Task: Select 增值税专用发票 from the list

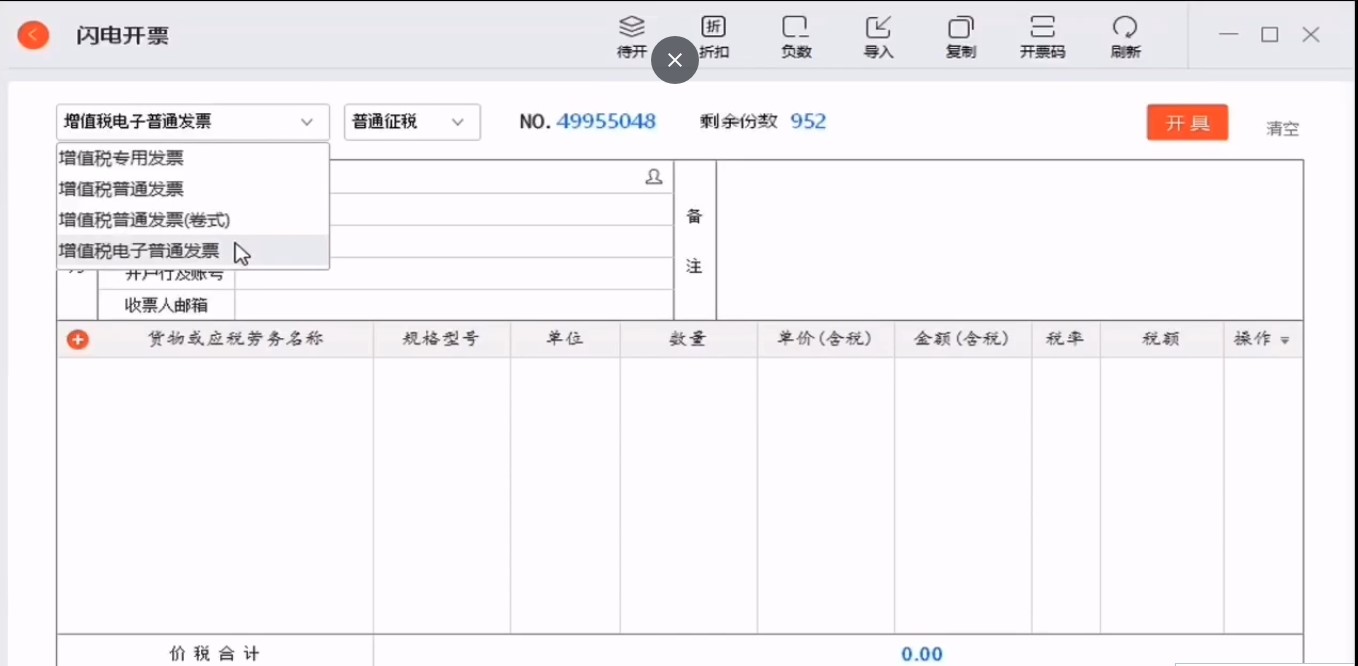Action: [x=120, y=157]
